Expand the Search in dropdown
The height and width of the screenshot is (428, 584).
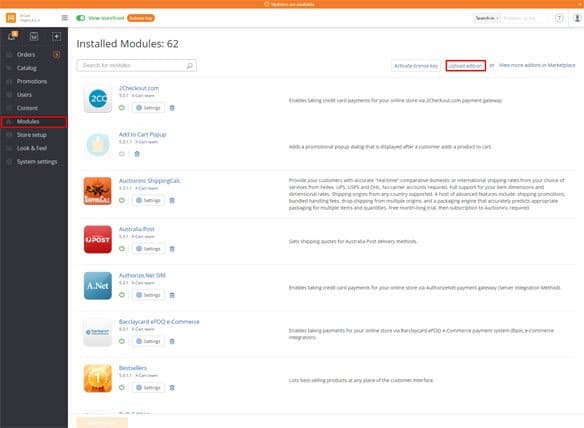[486, 18]
